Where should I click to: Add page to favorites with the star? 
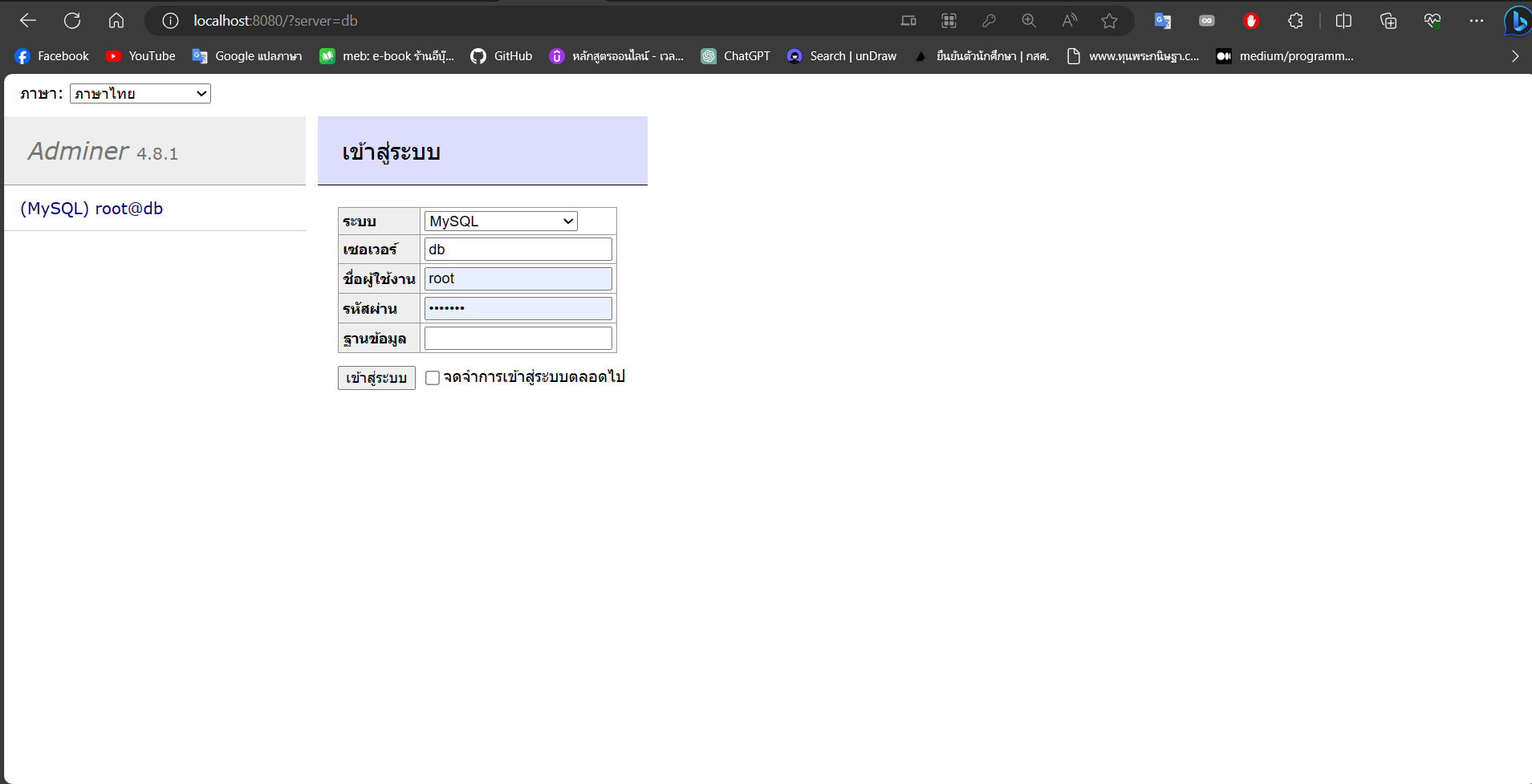tap(1111, 21)
